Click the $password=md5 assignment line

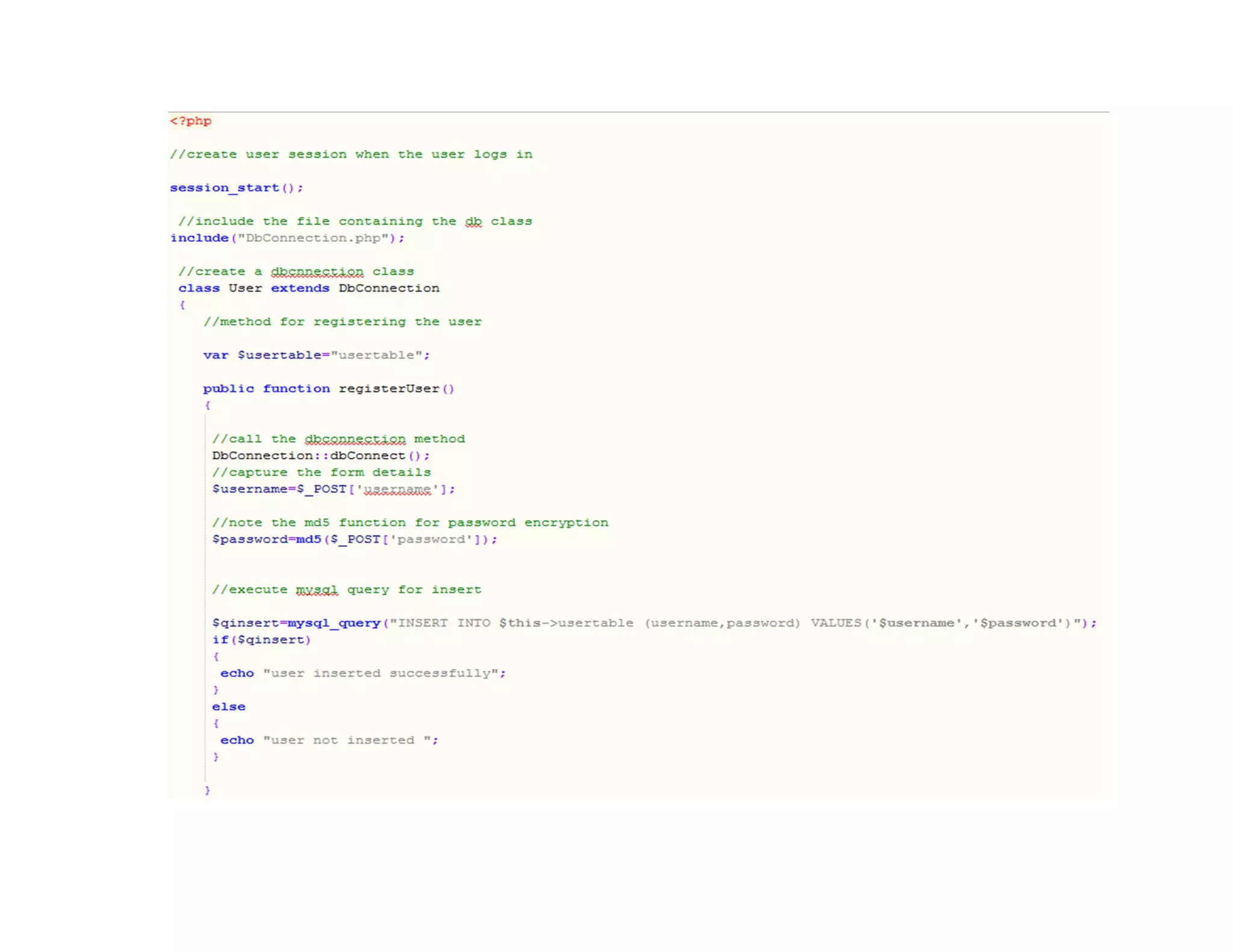coord(354,539)
